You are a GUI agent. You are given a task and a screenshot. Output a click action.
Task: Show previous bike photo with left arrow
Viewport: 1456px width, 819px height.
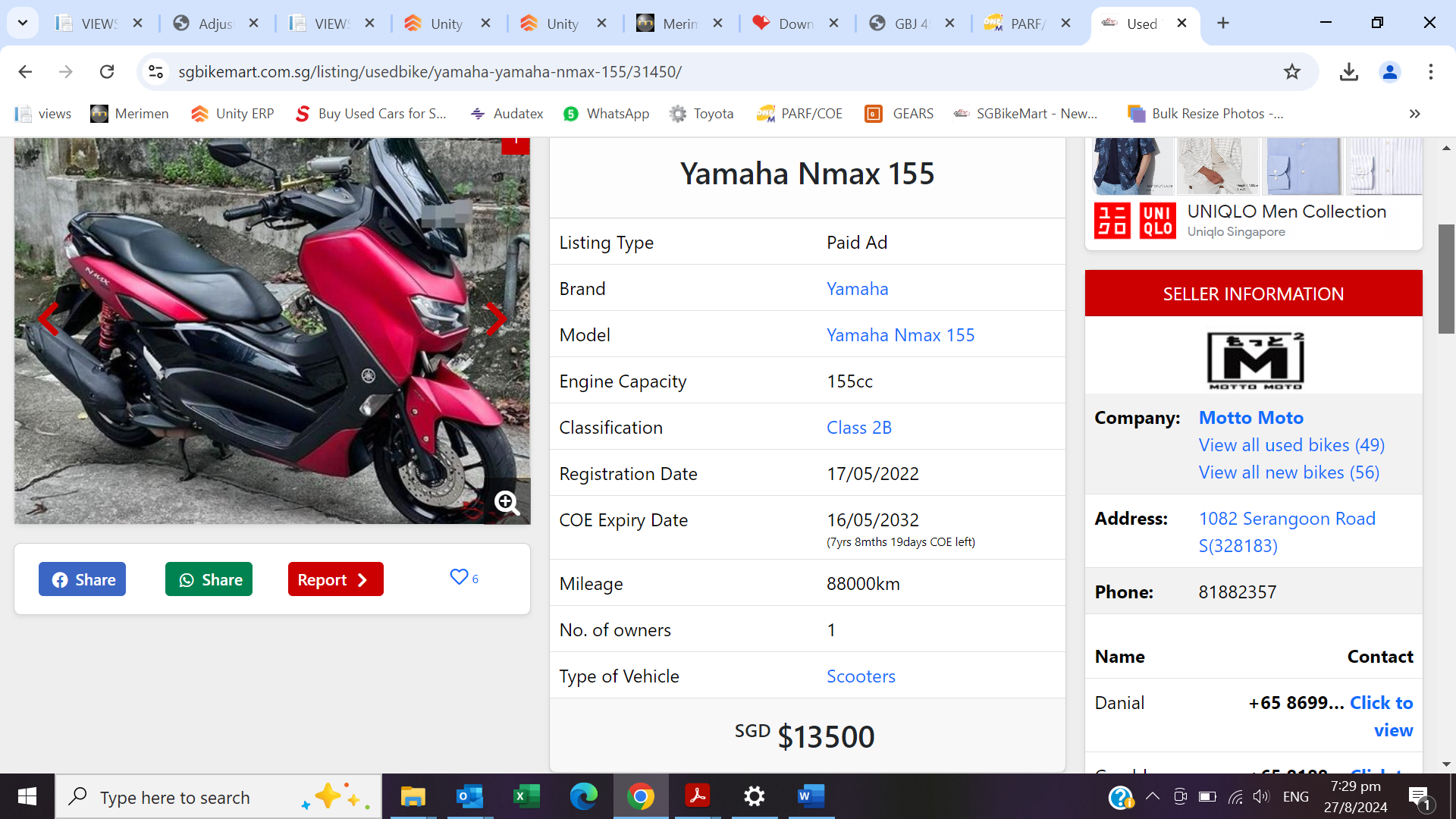pyautogui.click(x=49, y=319)
